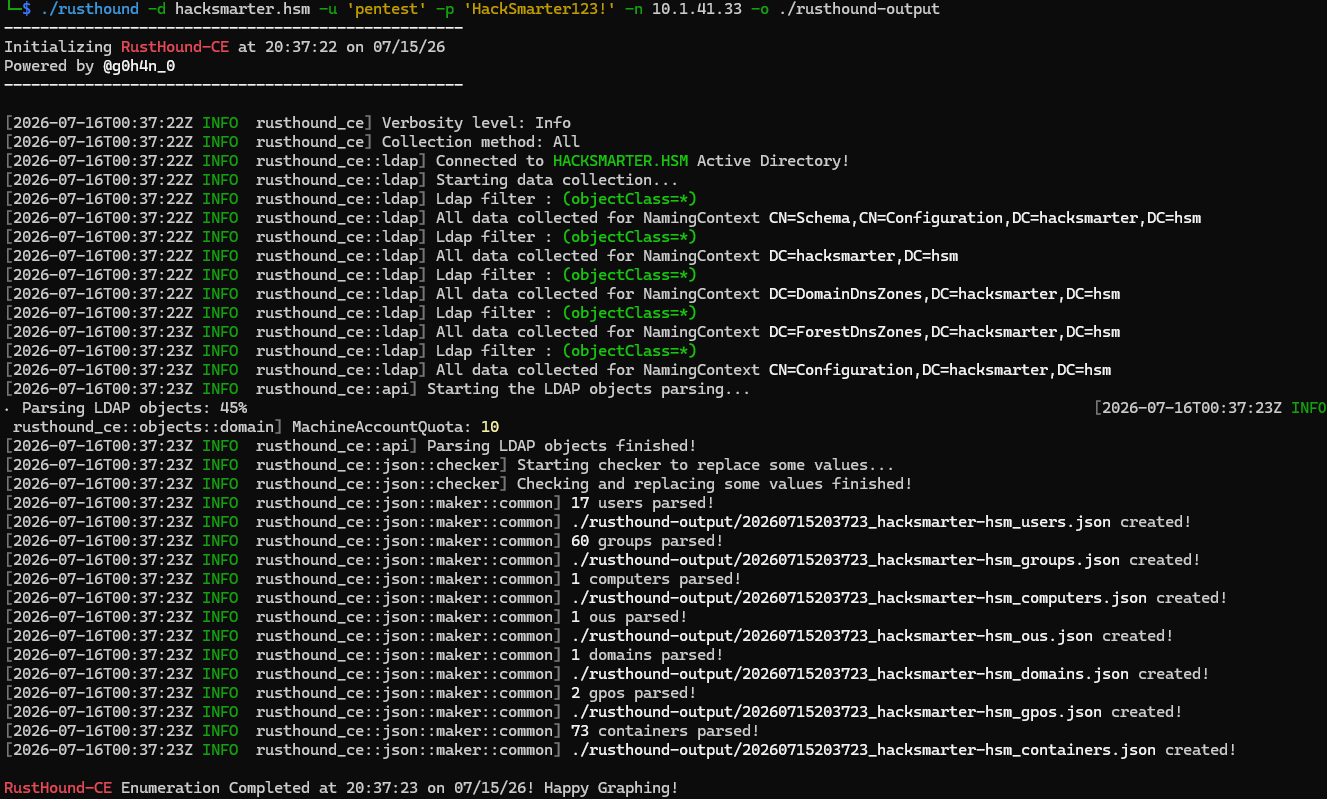Click the '73 containers parsed!' line
The width and height of the screenshot is (1327, 799).
point(665,731)
